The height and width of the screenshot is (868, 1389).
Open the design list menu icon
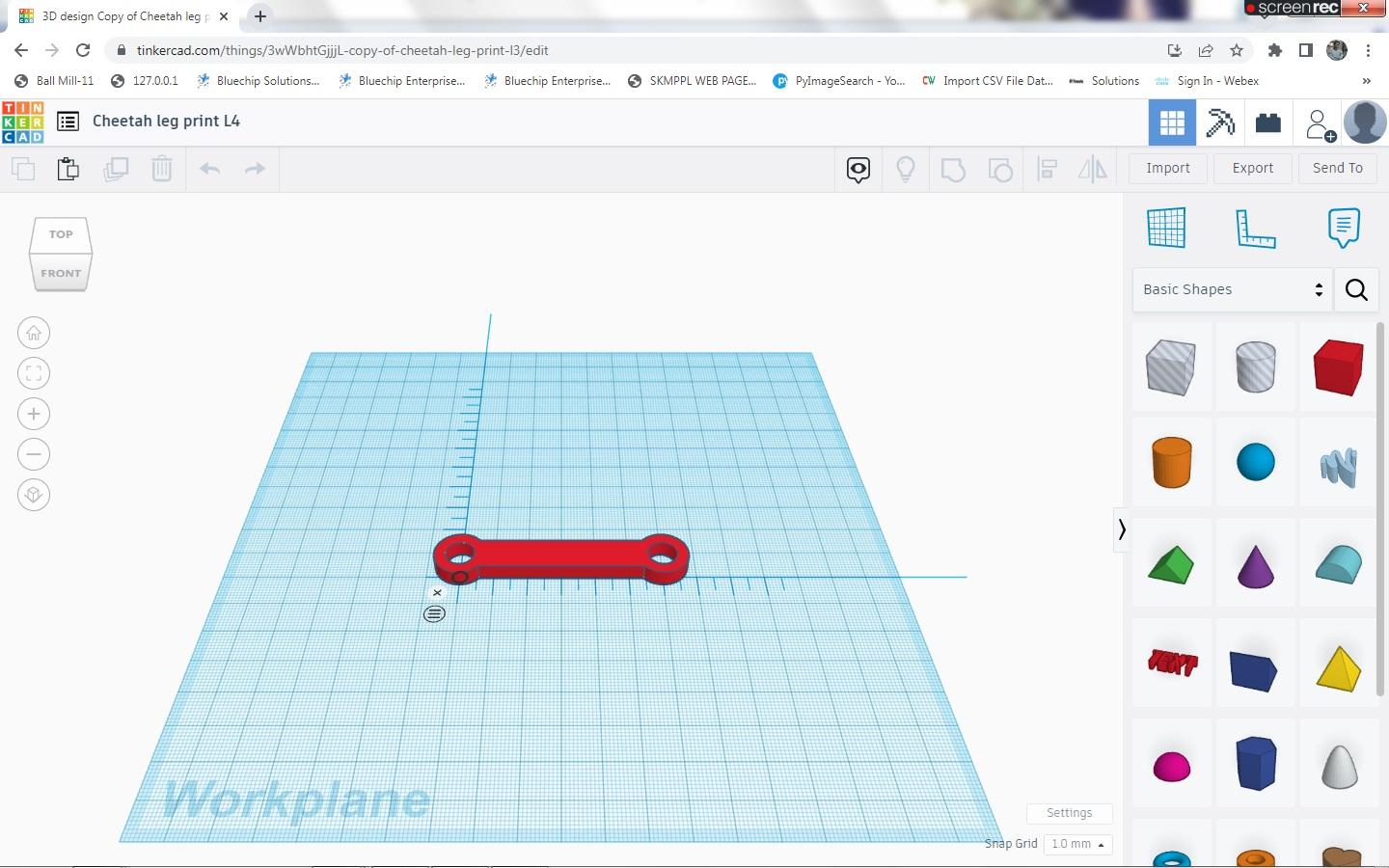[x=68, y=122]
